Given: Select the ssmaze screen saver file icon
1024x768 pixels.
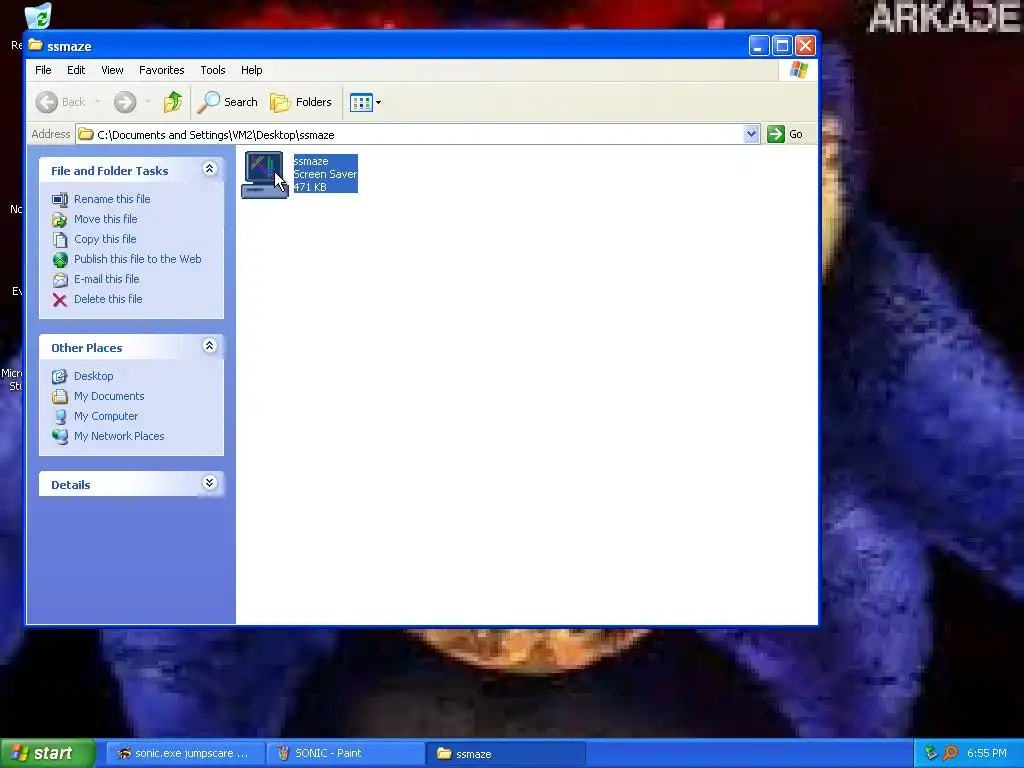Looking at the screenshot, I should [x=264, y=174].
